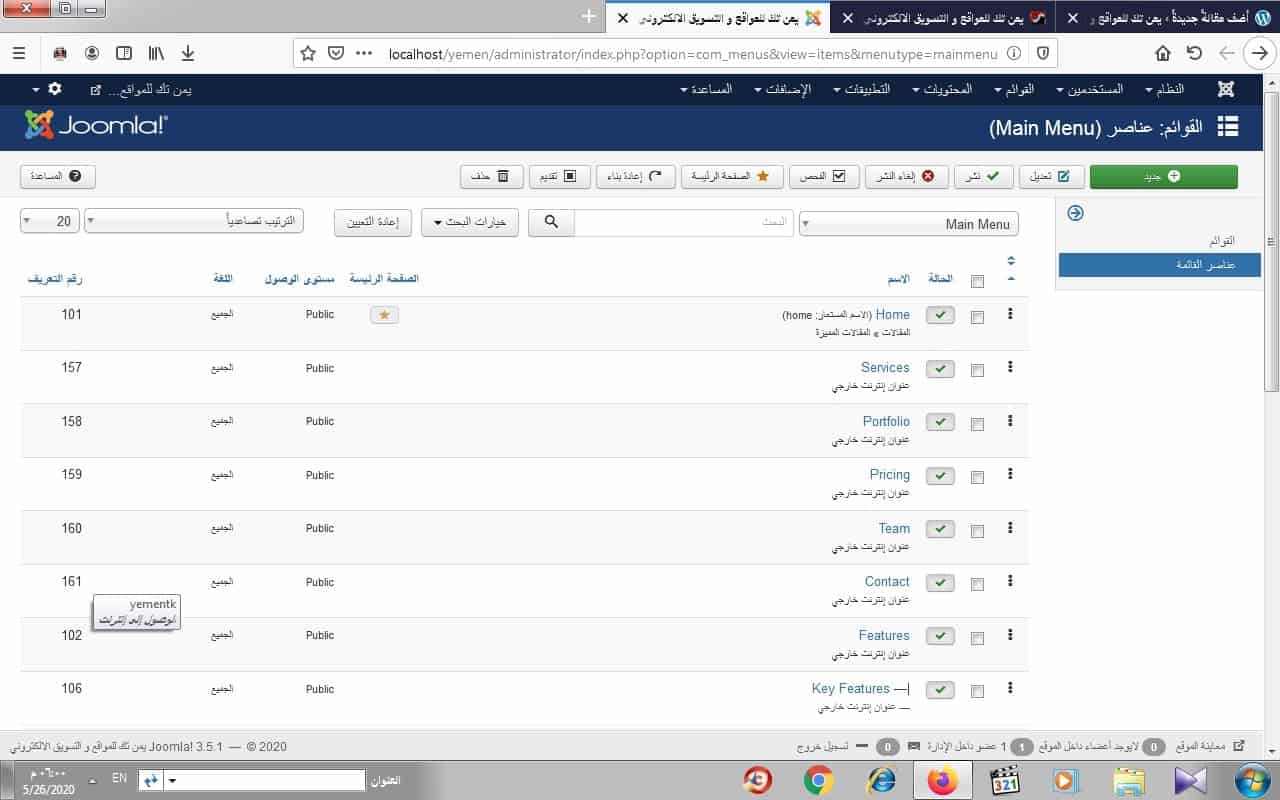
Task: Open the Windows Start menu
Action: (x=1252, y=780)
